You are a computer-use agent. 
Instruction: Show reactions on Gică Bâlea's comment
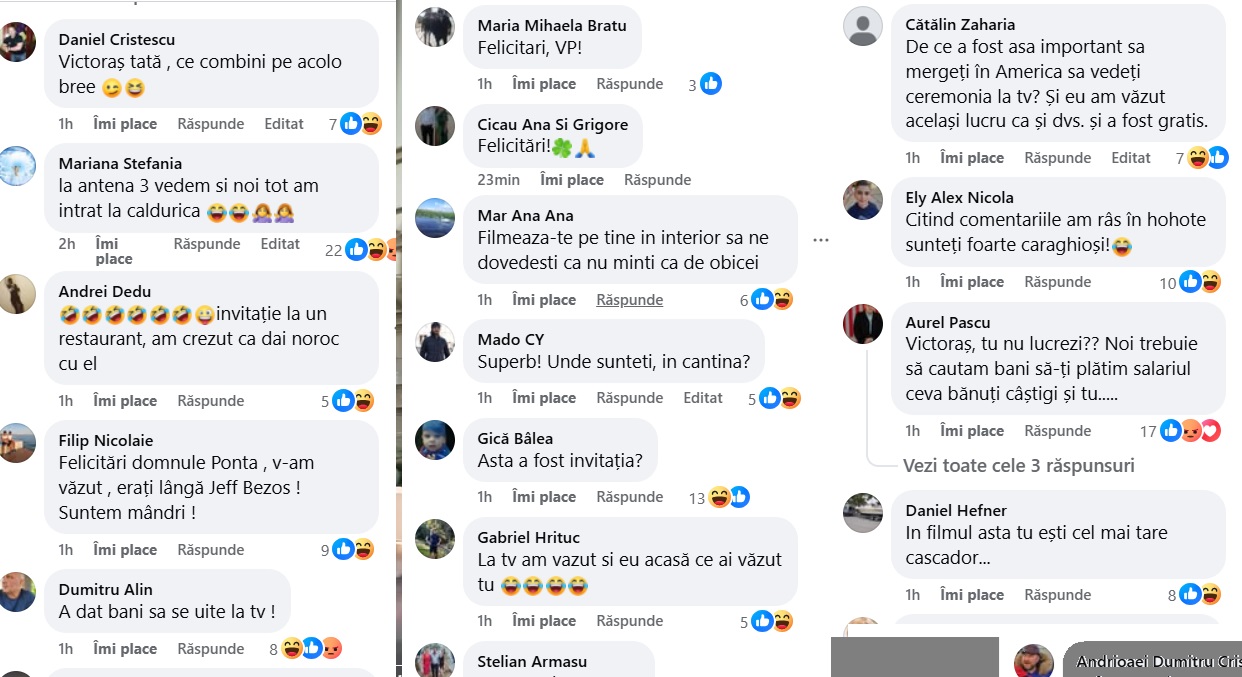click(x=729, y=497)
